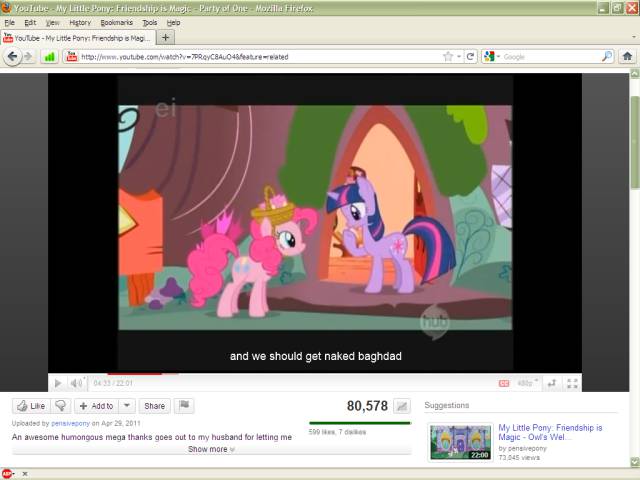The width and height of the screenshot is (640, 480).
Task: Reload the page with the refresh icon
Action: [470, 56]
